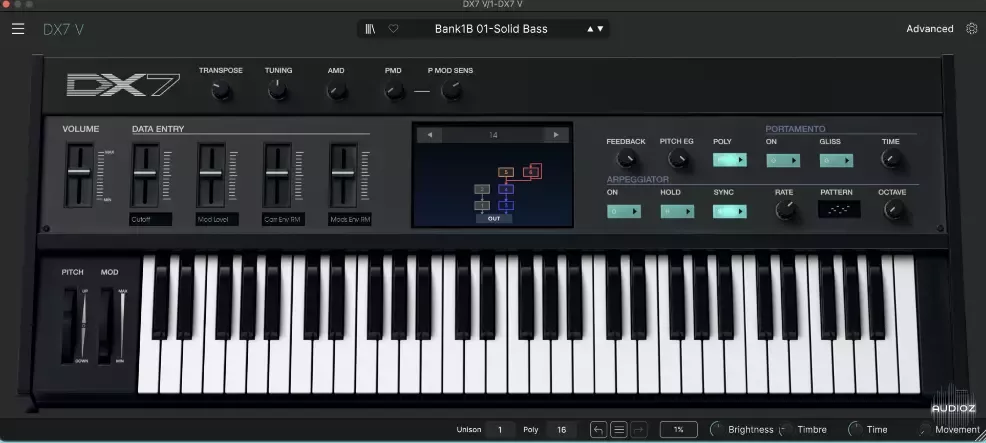Open the Advanced panel
The image size is (986, 443).
coord(929,29)
